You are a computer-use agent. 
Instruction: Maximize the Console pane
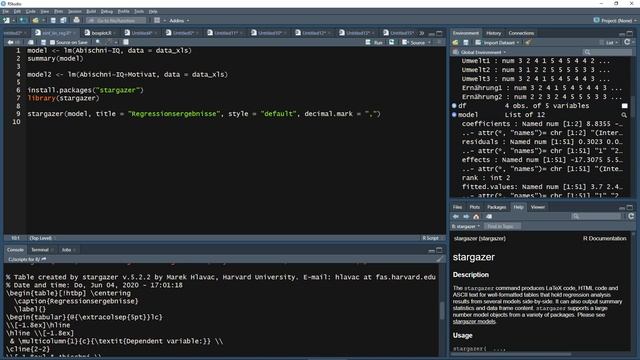pos(439,250)
